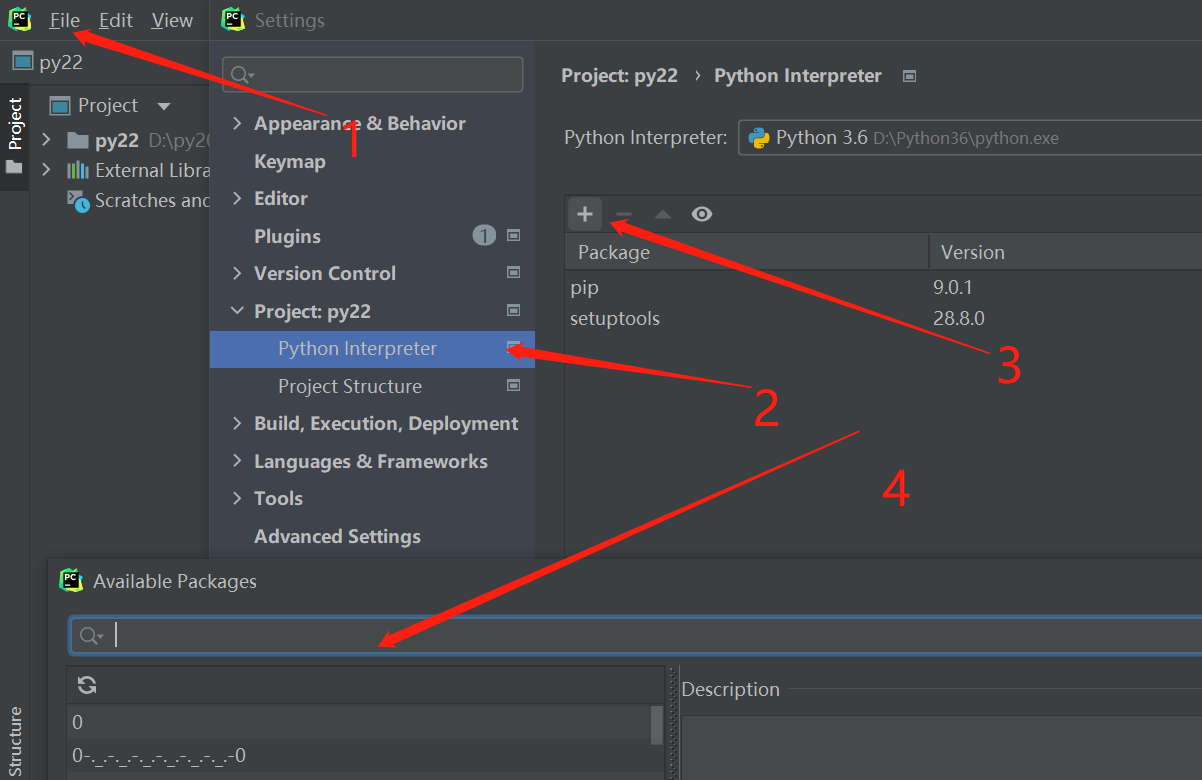The width and height of the screenshot is (1202, 780).
Task: Click the PyCharm icon in Settings title
Action: [233, 19]
